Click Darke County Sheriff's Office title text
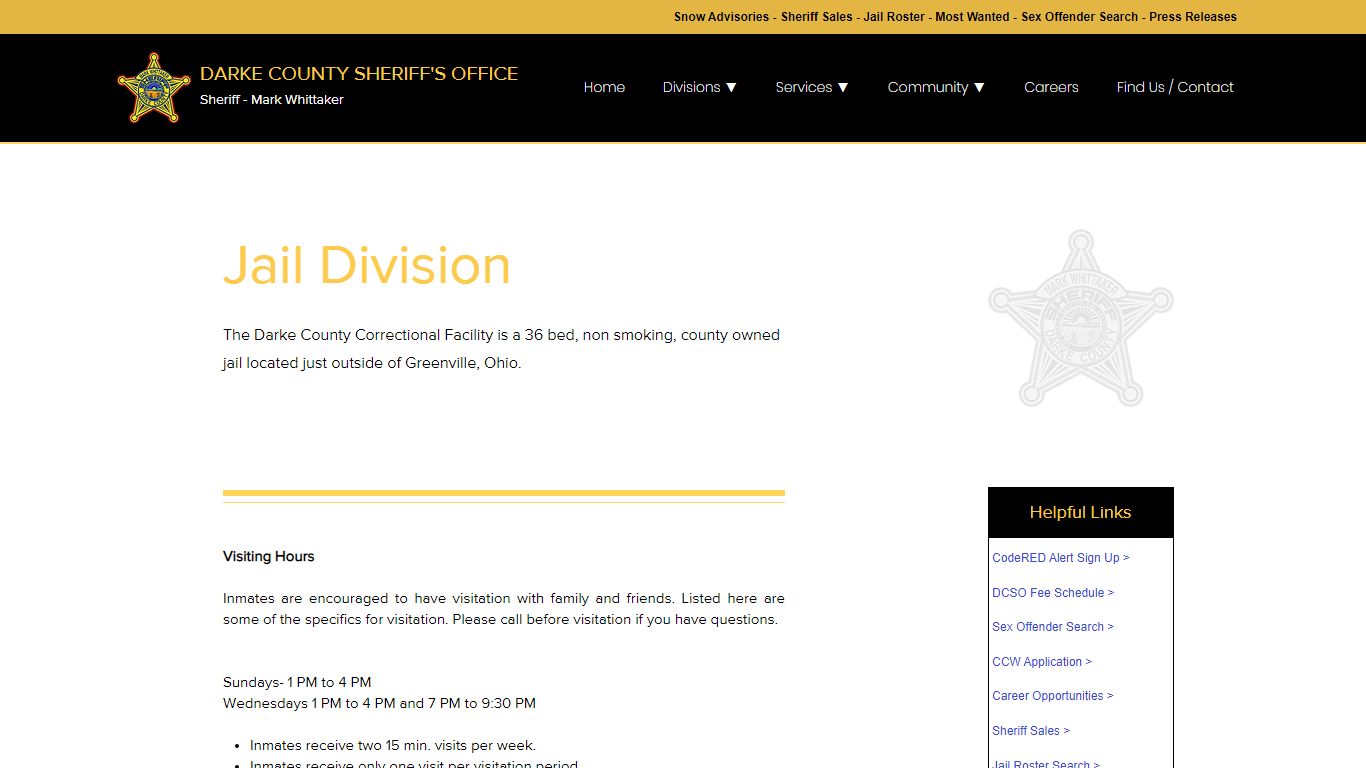Image resolution: width=1366 pixels, height=768 pixels. [358, 74]
